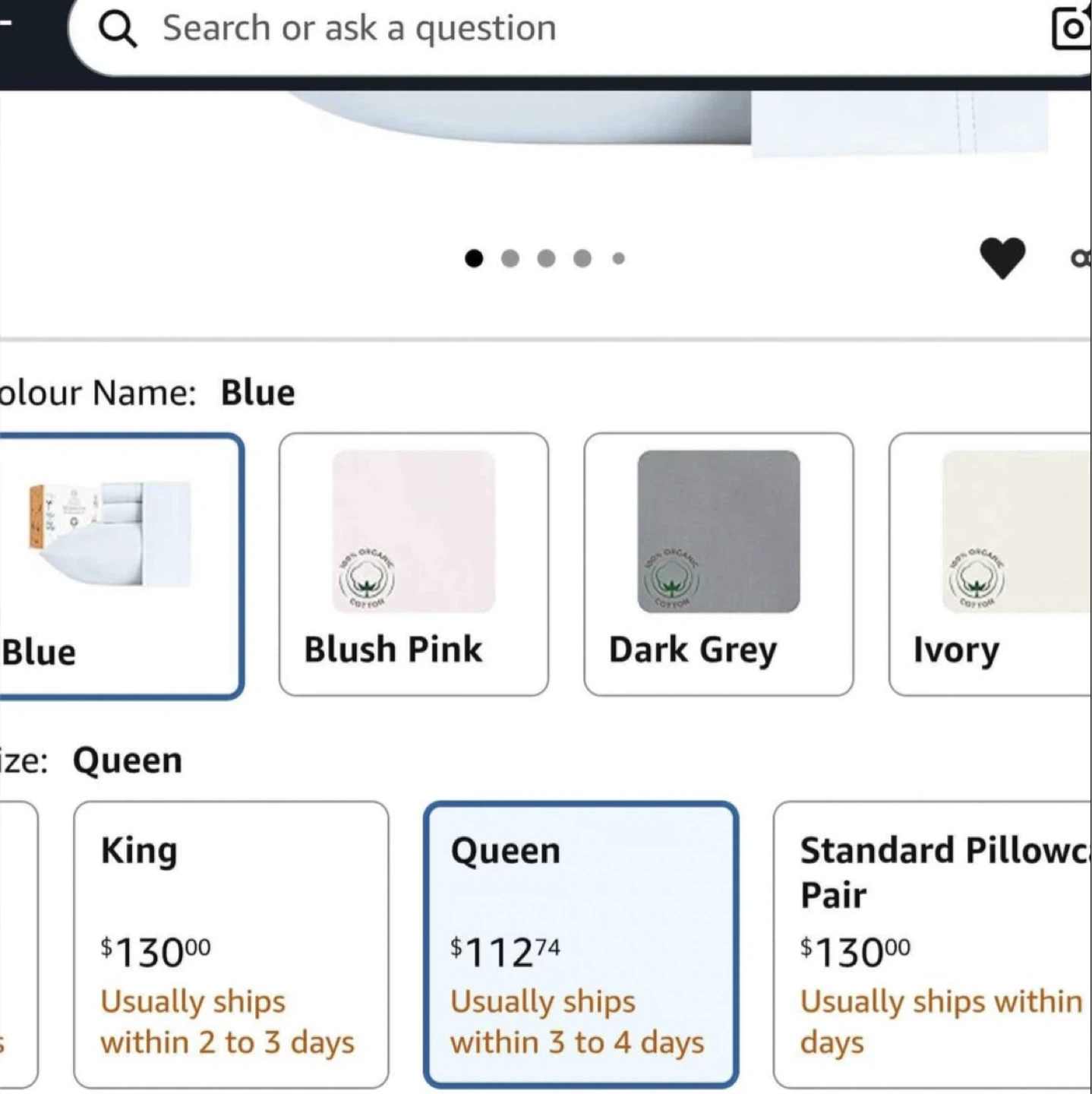This screenshot has height=1094, width=1092.
Task: Click the share icon beside the heart
Action: 1081,259
